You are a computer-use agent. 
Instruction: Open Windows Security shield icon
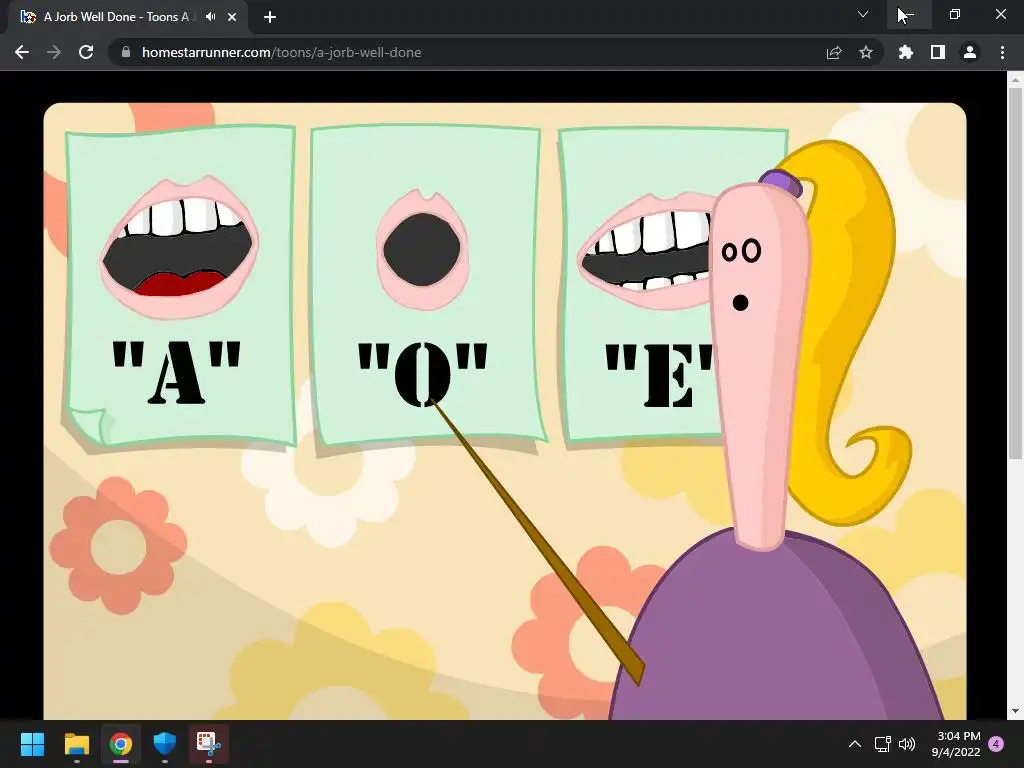point(165,744)
